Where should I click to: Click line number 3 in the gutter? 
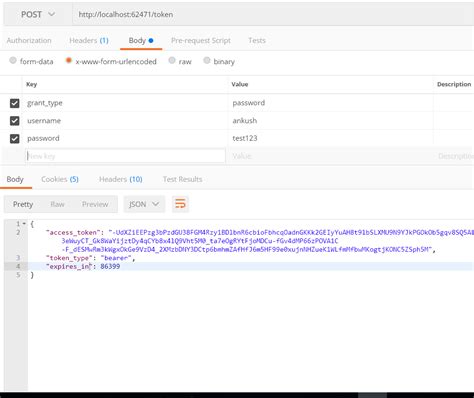[18, 258]
